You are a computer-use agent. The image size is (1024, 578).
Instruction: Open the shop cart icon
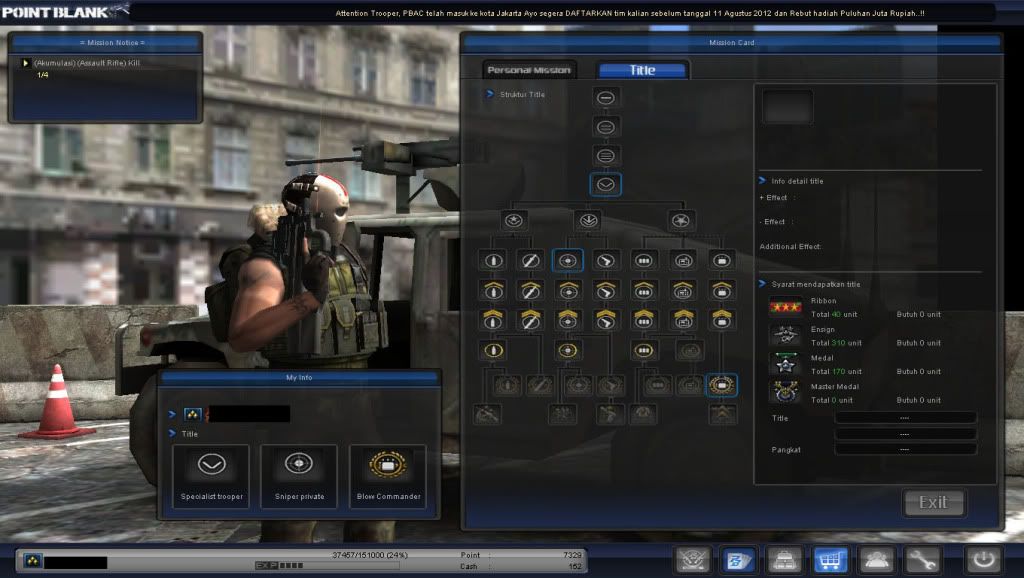coord(829,560)
